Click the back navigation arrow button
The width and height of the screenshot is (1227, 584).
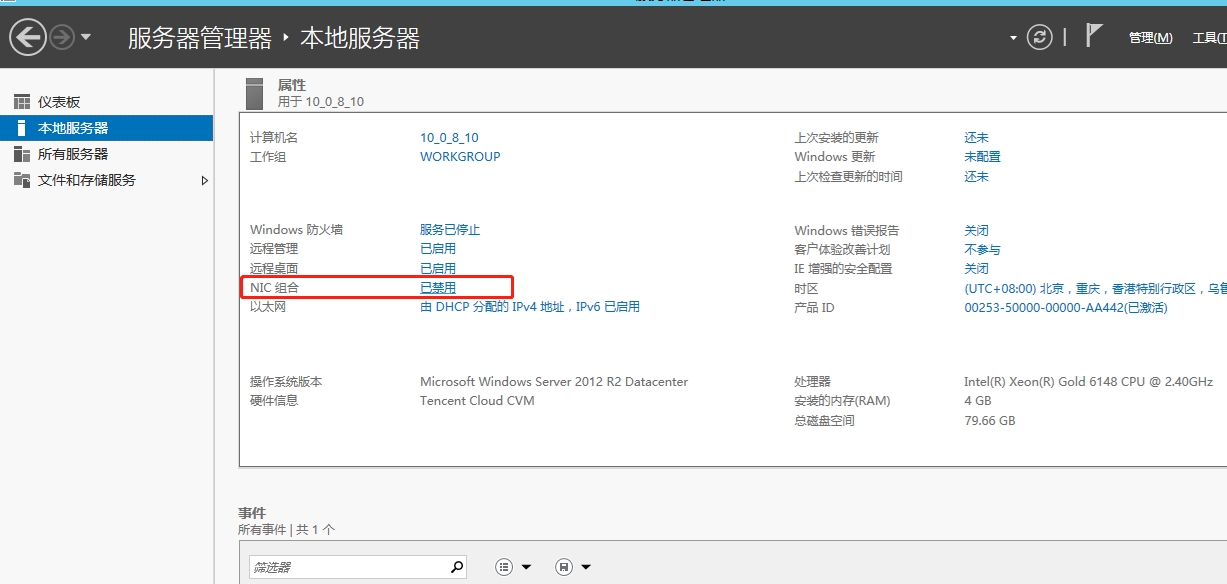click(x=28, y=38)
